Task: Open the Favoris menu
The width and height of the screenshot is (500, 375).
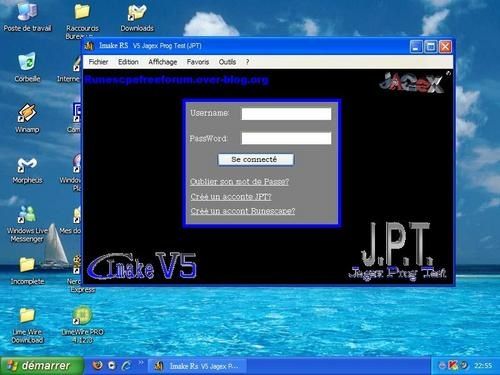Action: point(198,62)
